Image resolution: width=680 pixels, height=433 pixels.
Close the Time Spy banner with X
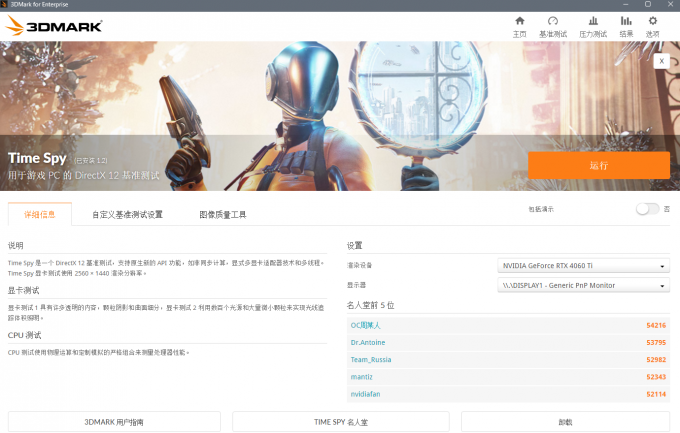pyautogui.click(x=661, y=61)
